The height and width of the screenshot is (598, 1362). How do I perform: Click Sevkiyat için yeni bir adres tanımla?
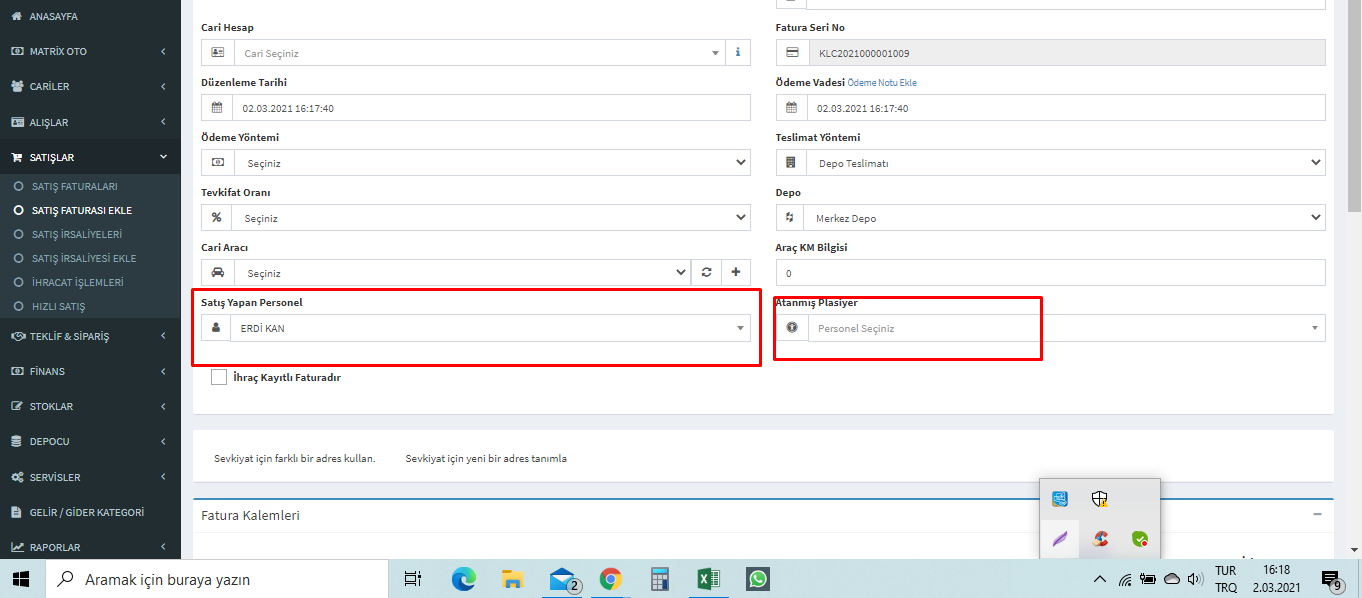(x=486, y=458)
